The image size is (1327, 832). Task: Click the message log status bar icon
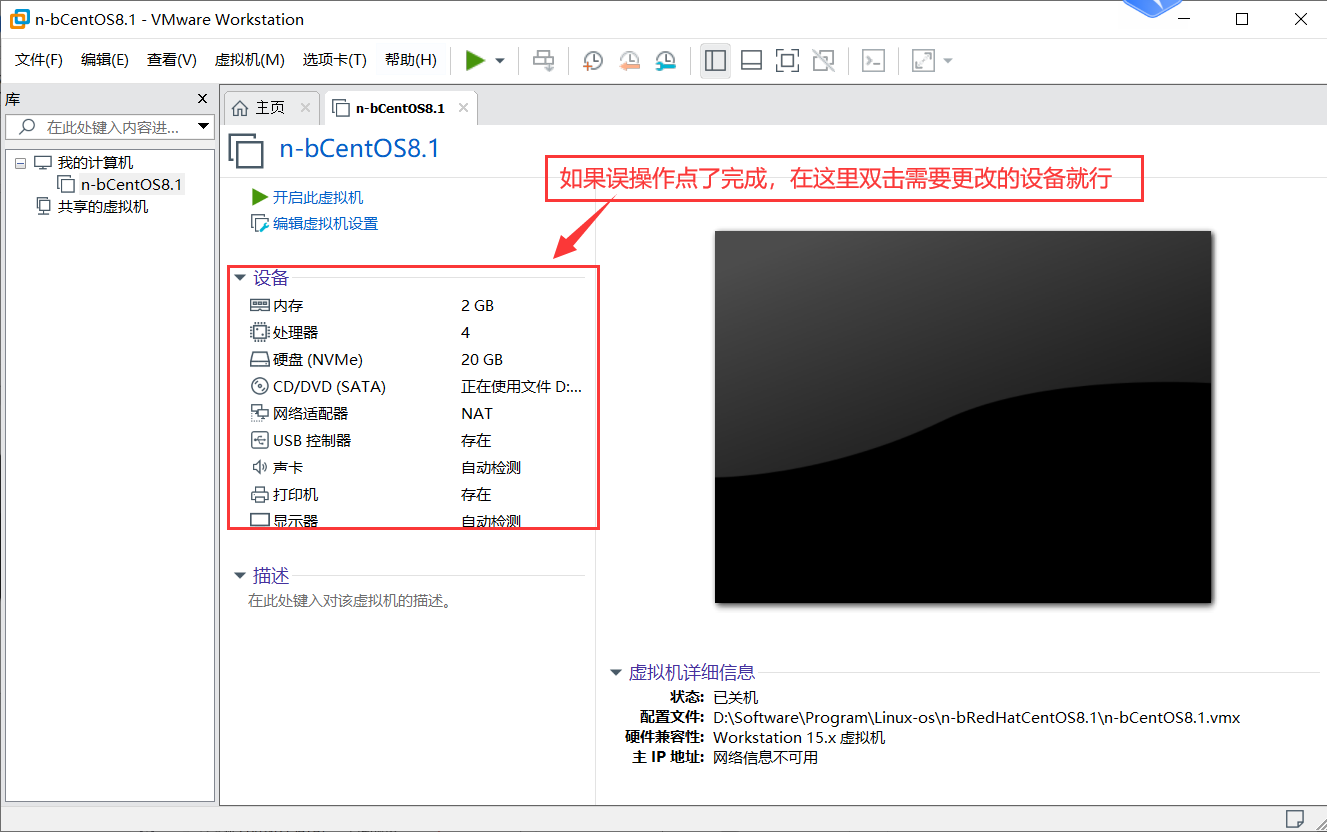click(1295, 818)
